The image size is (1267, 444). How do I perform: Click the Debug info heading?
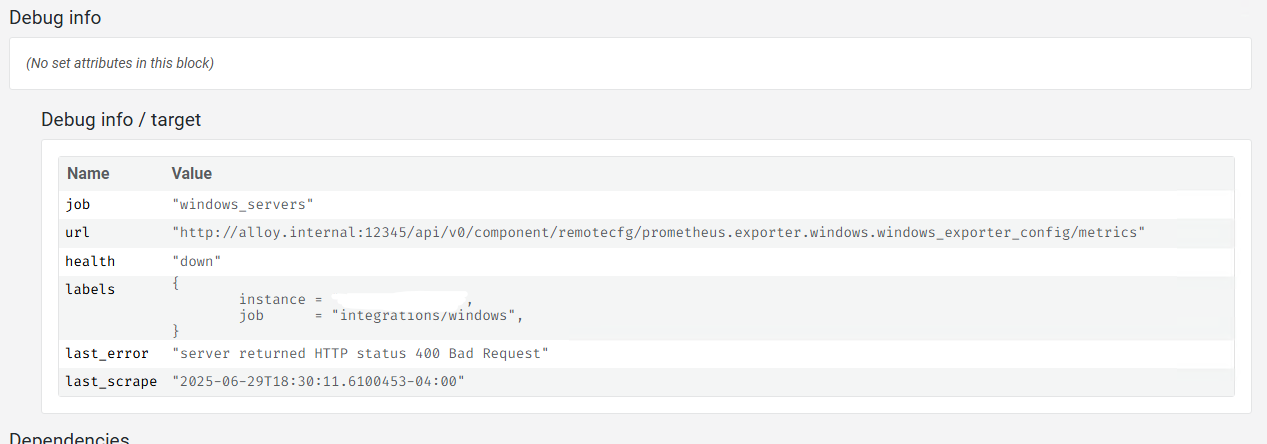tap(55, 17)
